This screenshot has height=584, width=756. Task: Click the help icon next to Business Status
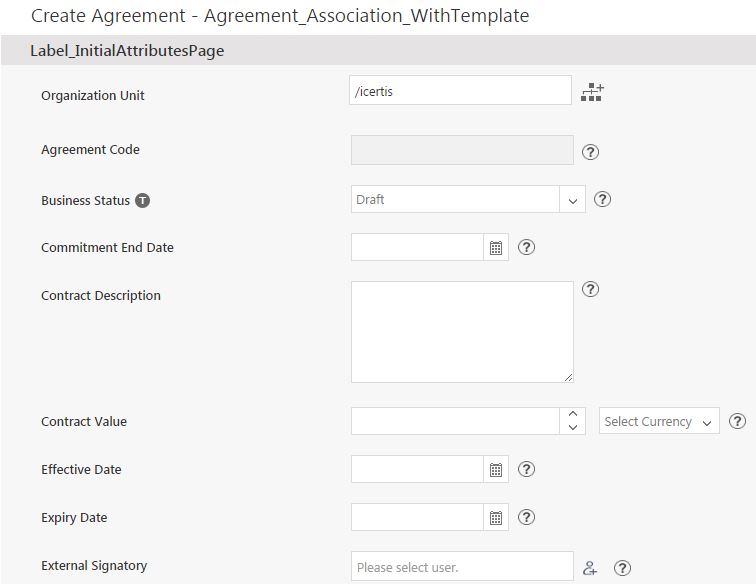pyautogui.click(x=602, y=199)
